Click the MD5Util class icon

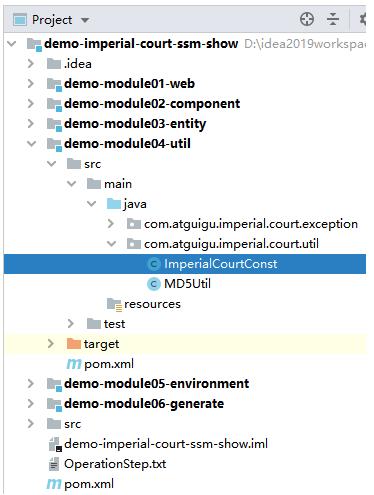pyautogui.click(x=154, y=284)
